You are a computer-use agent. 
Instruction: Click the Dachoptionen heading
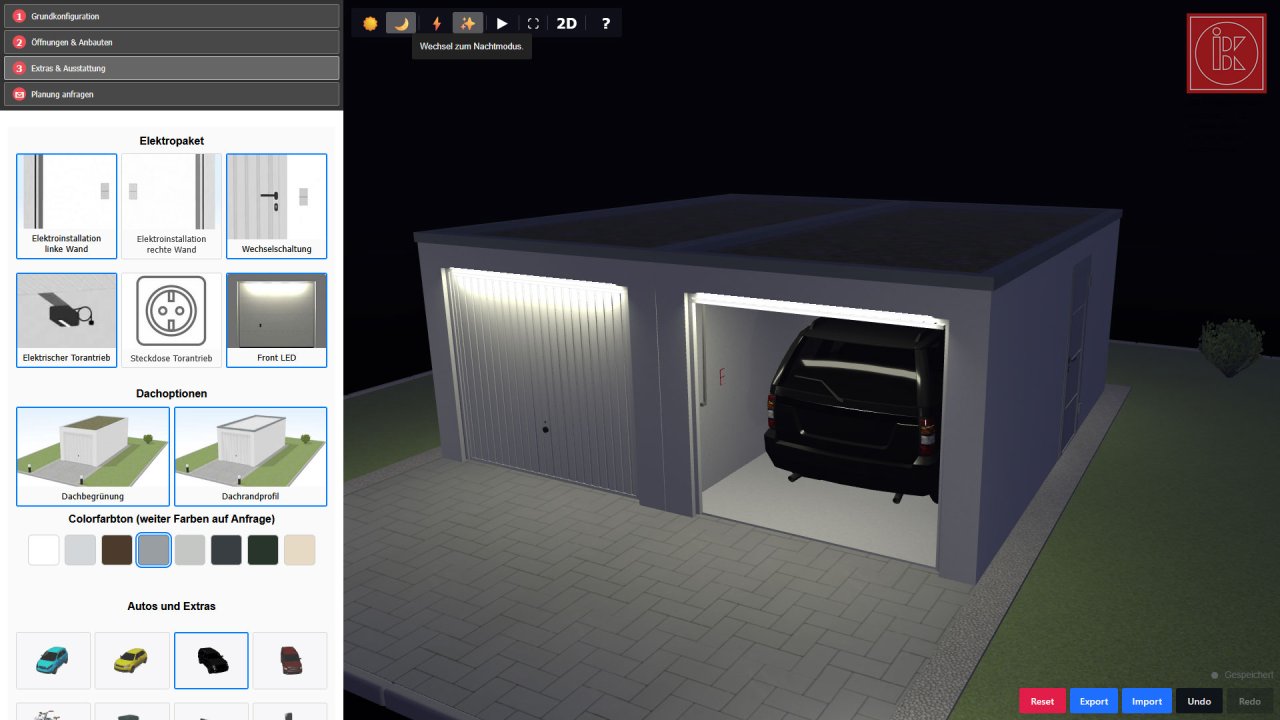click(x=172, y=394)
